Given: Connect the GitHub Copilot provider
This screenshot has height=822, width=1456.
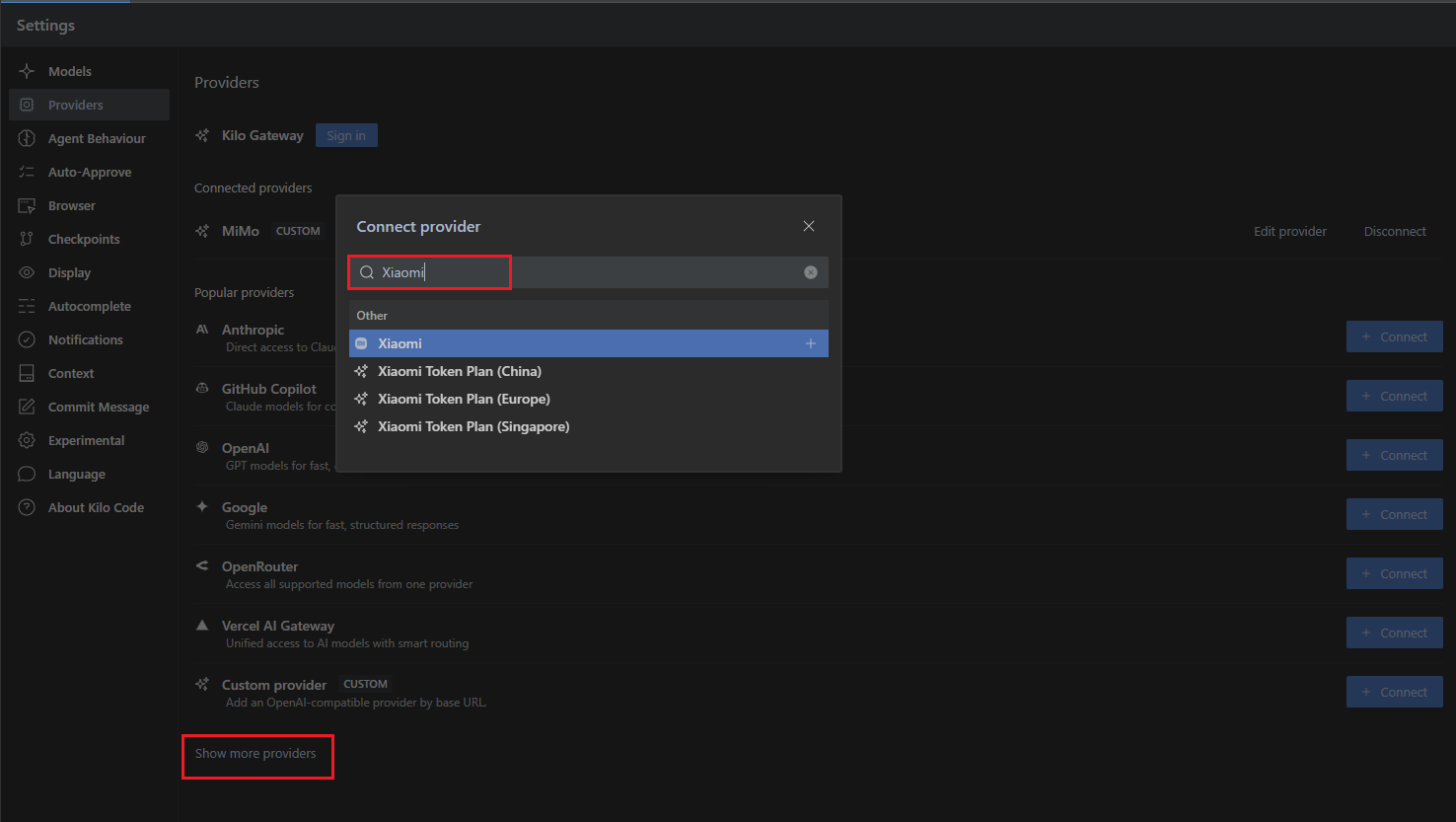Looking at the screenshot, I should [1394, 396].
